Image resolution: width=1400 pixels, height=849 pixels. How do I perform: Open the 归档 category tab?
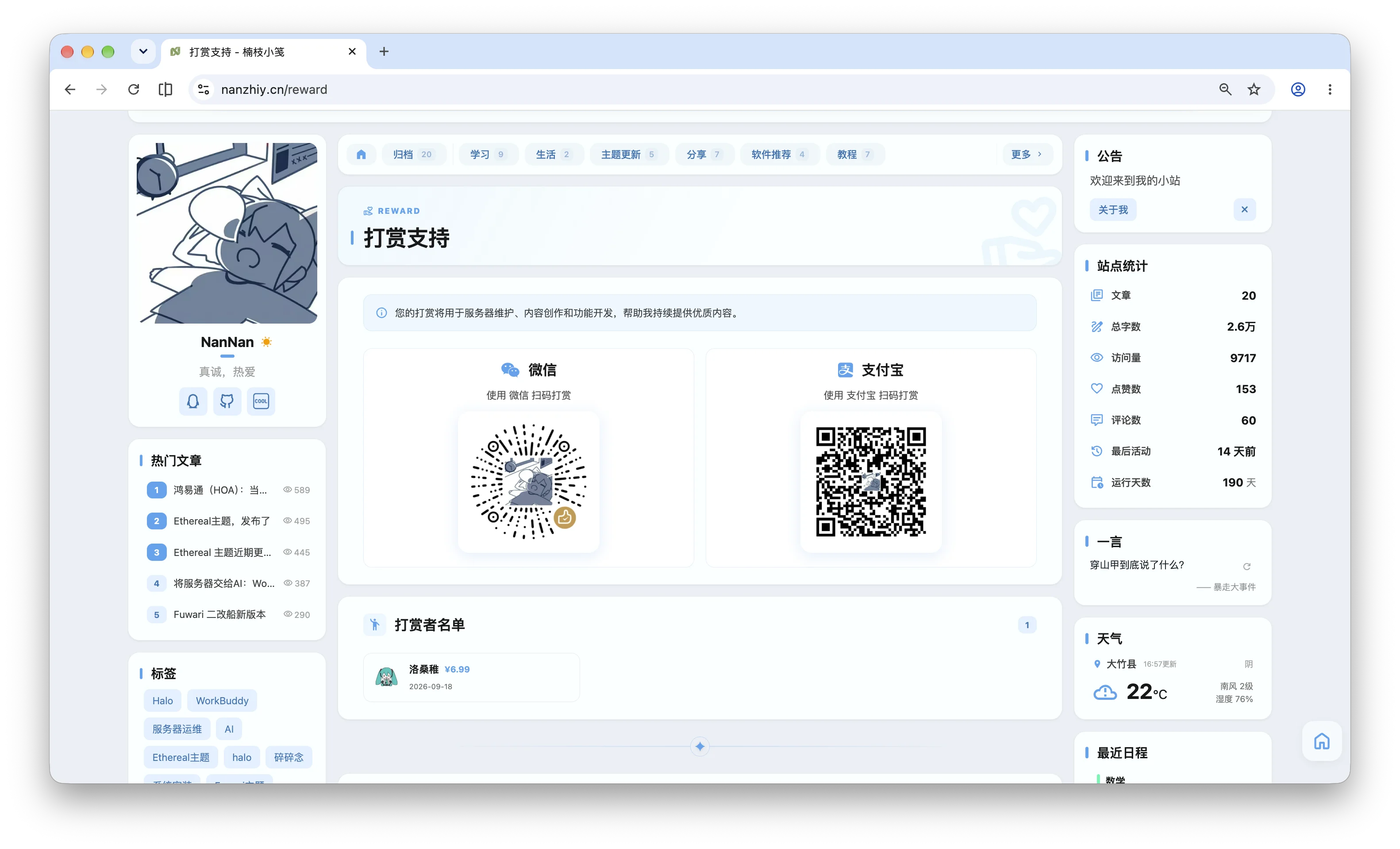point(413,154)
